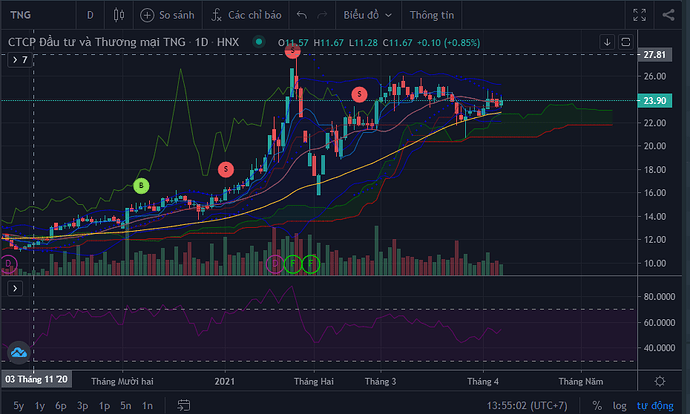Image resolution: width=690 pixels, height=414 pixels.
Task: Click the TradingView cloud logo icon
Action: (19, 352)
